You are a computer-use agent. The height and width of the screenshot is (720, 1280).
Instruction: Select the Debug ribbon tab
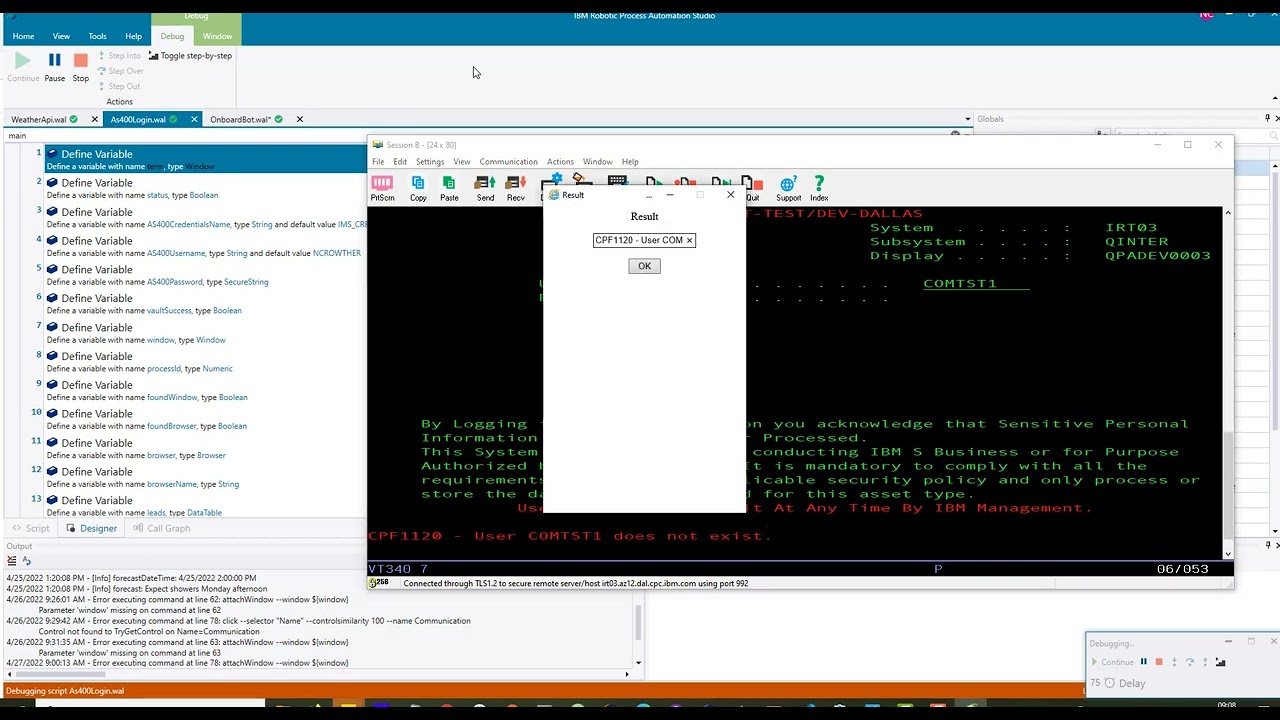172,36
